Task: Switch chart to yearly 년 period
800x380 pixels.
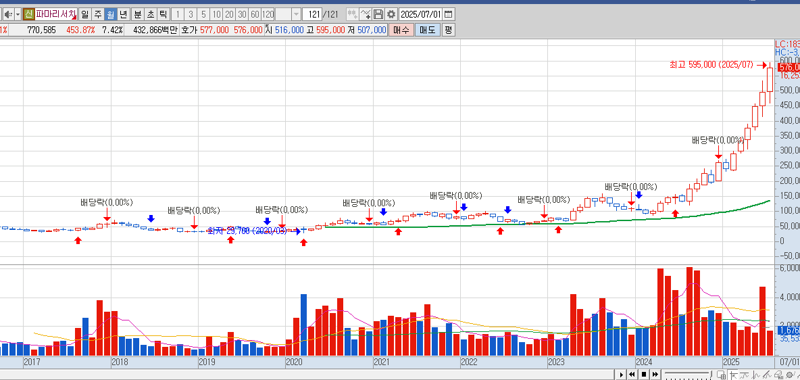Action: 123,14
